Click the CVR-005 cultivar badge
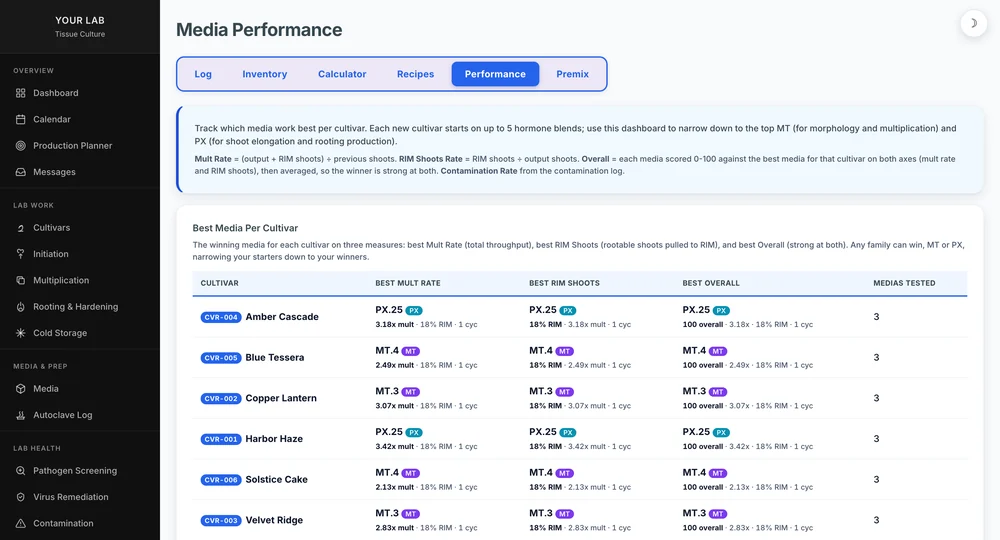The image size is (1000, 540). point(221,358)
